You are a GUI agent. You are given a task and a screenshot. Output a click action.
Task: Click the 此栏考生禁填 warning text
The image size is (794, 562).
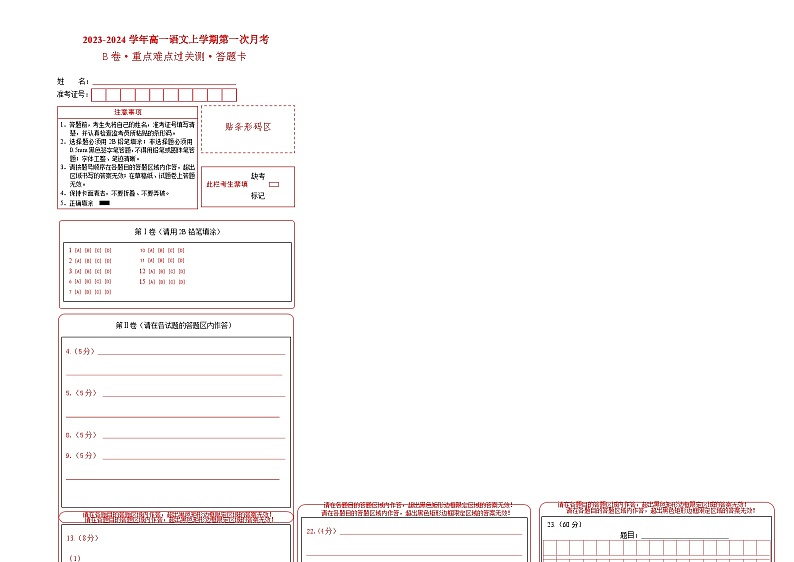pyautogui.click(x=227, y=184)
